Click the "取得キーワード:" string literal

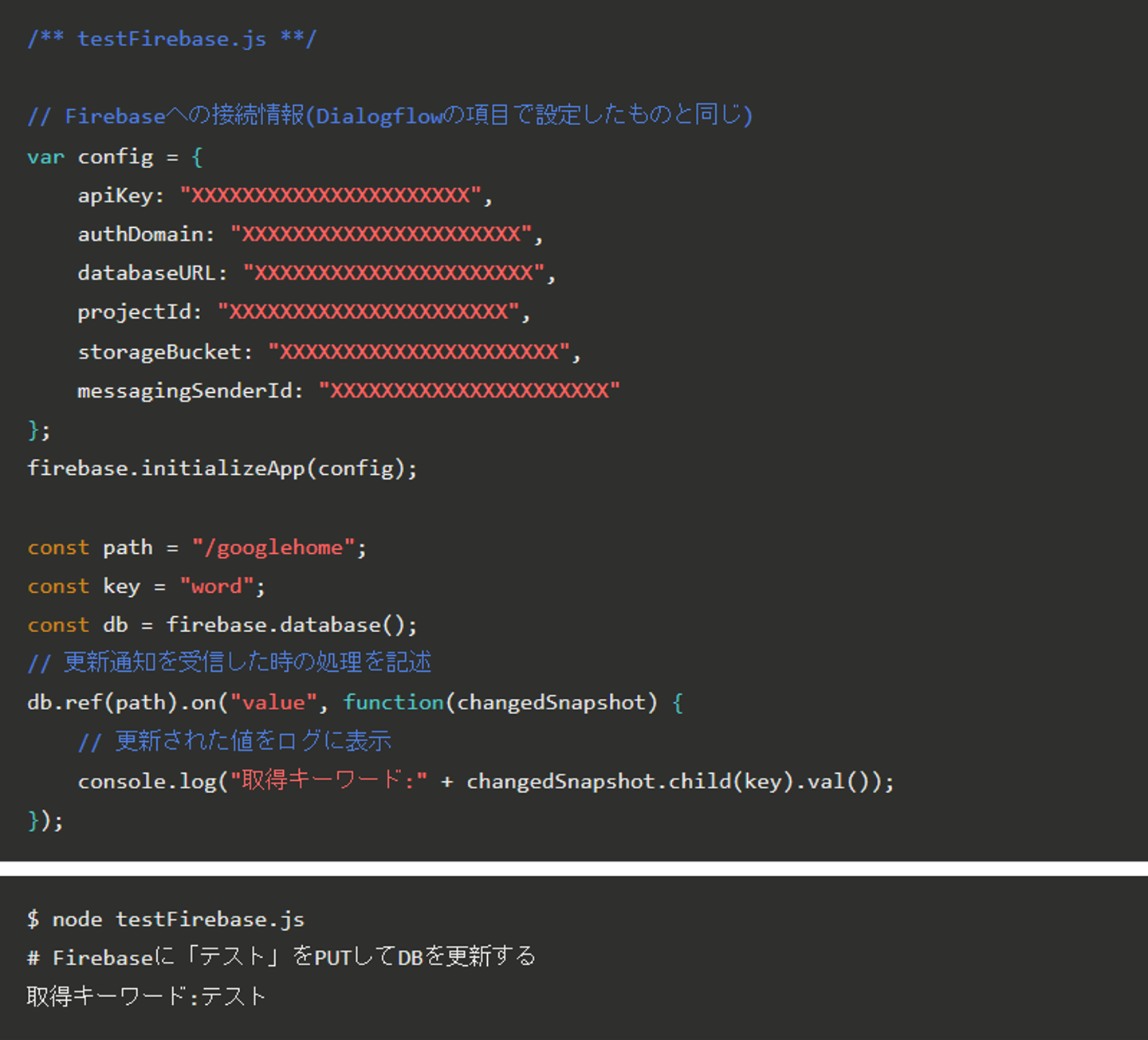tap(328, 780)
